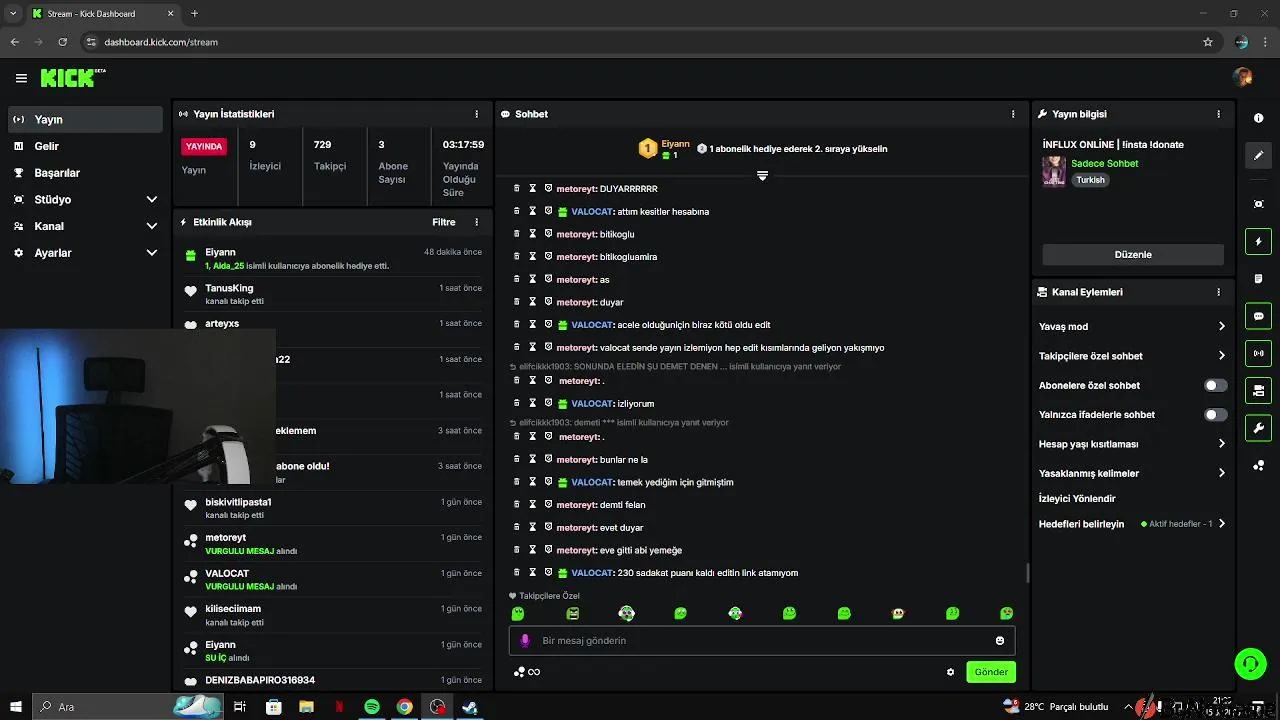Open Takipçilere özel sohbet chevron

pyautogui.click(x=1221, y=356)
